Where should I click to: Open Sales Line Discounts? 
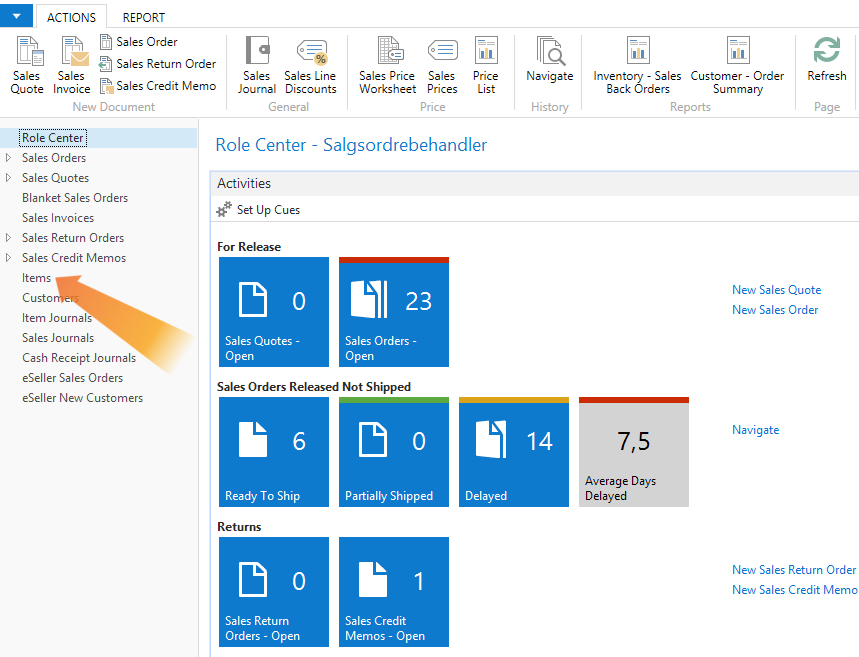311,65
